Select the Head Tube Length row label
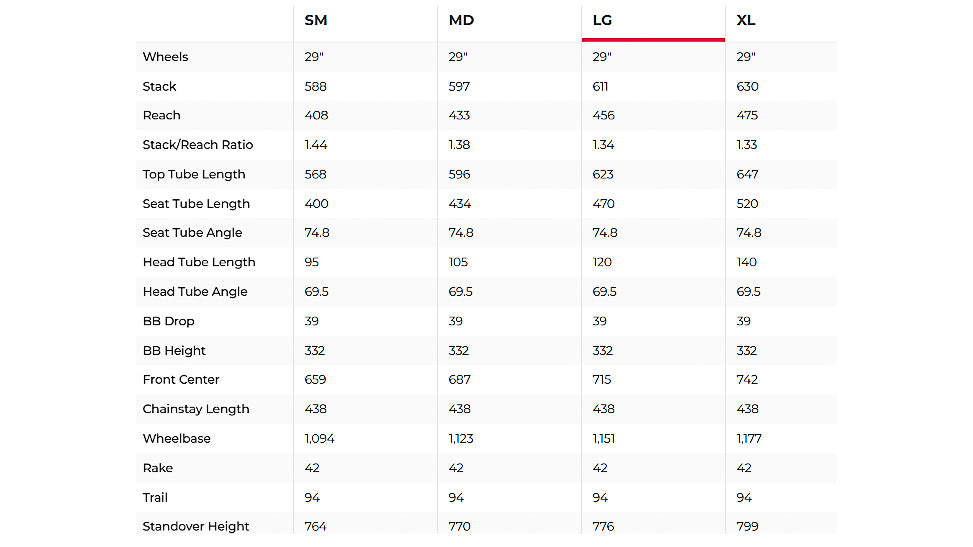Screen dimensions: 973x547 click(199, 262)
